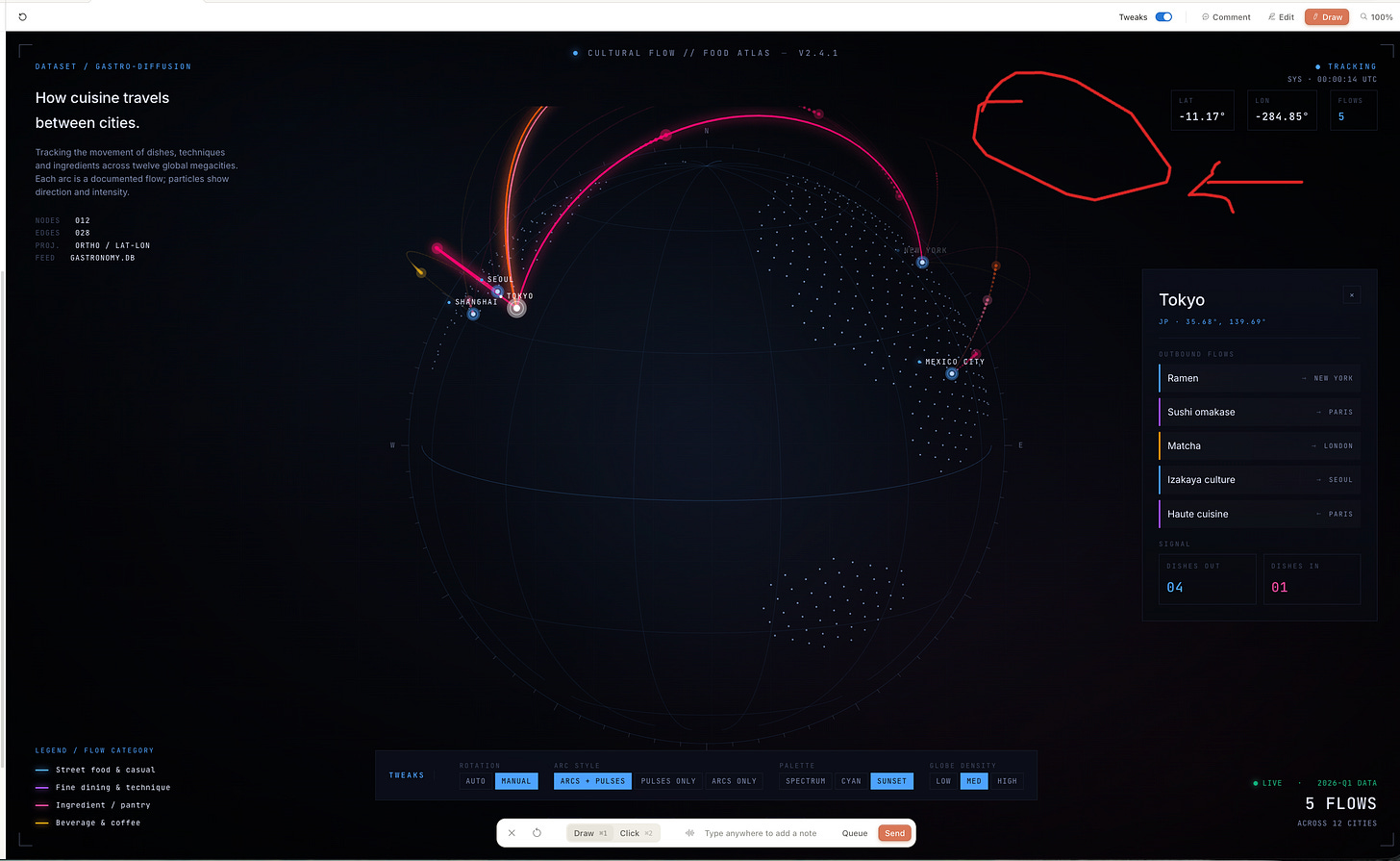The width and height of the screenshot is (1400, 861).
Task: Click the undo arrow in annotation bar
Action: tap(537, 833)
